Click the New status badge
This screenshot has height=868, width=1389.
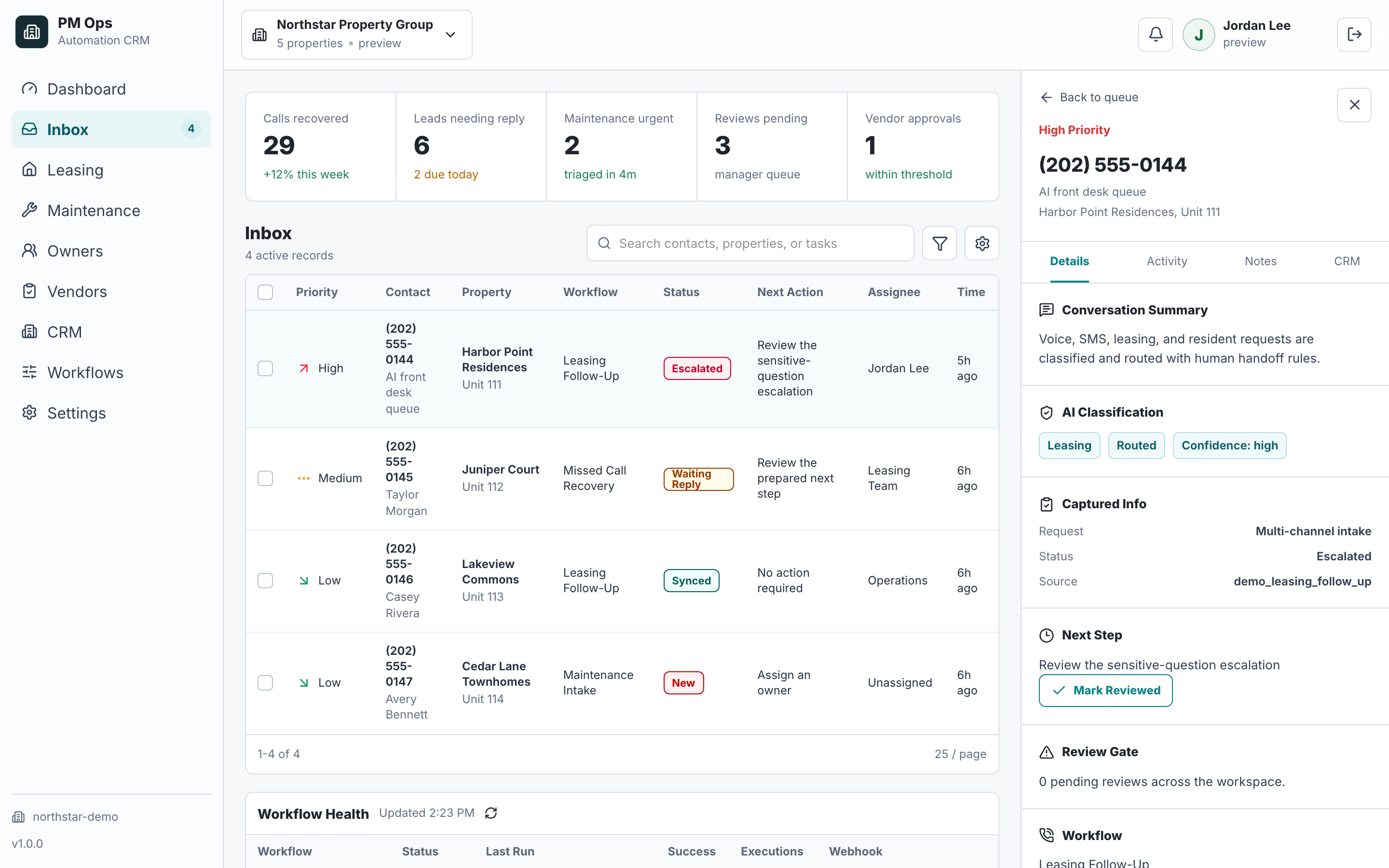click(683, 682)
